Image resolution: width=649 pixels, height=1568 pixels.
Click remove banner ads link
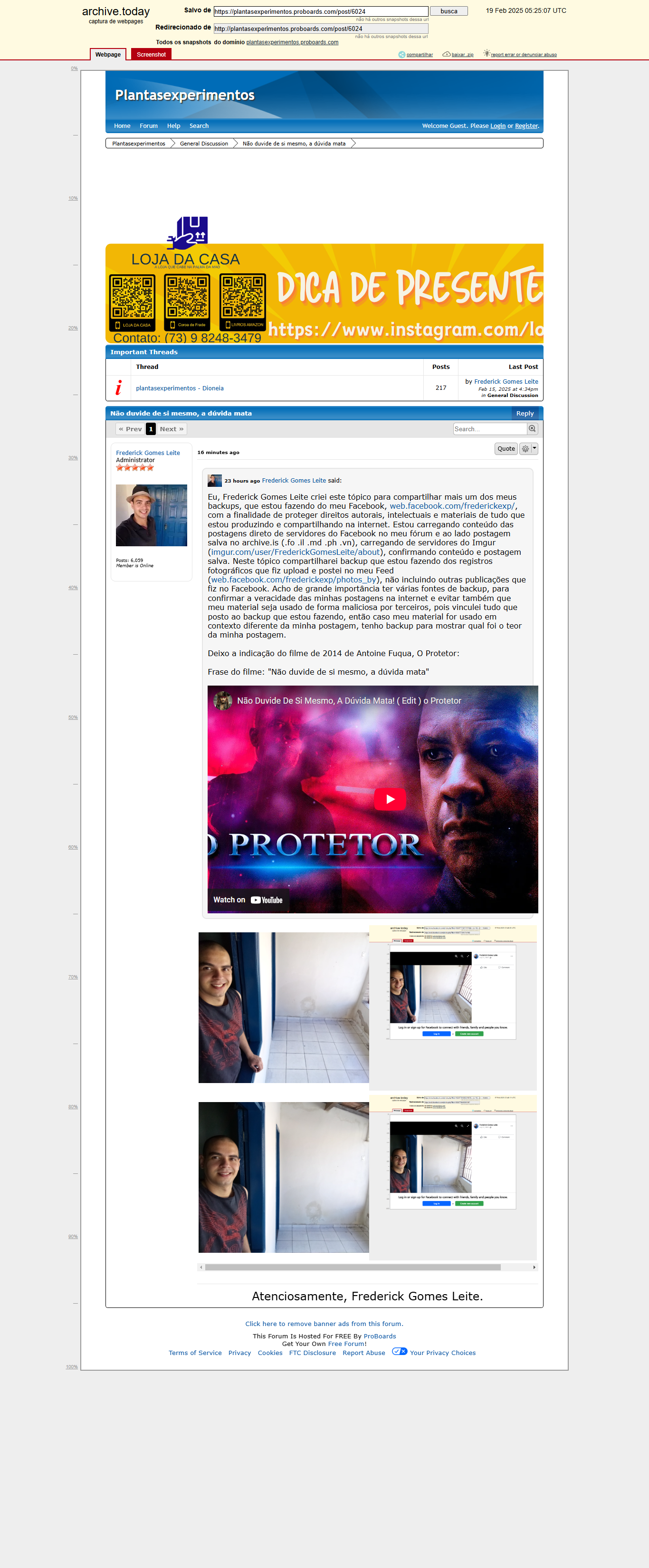[x=324, y=1323]
